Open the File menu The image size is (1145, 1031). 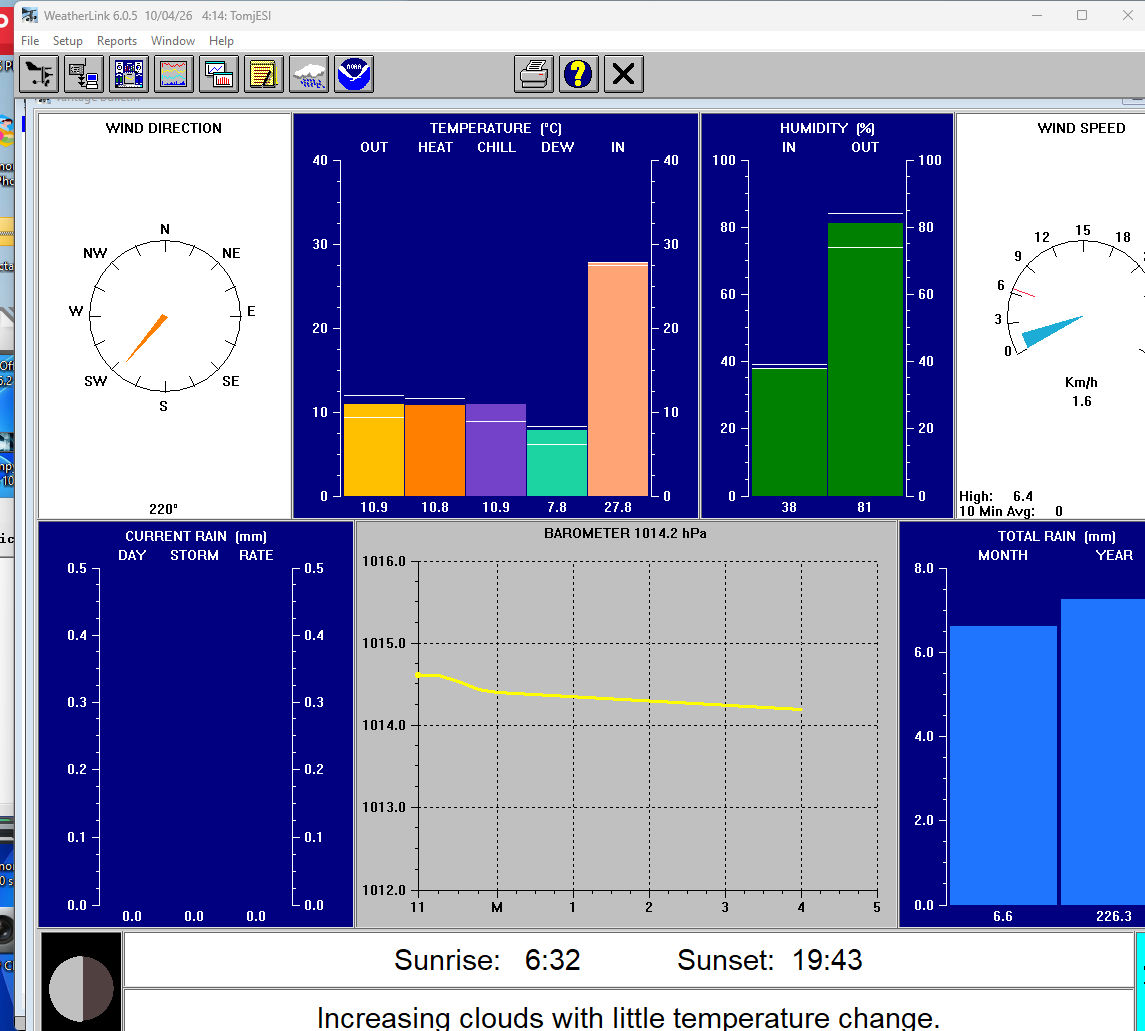click(x=30, y=41)
